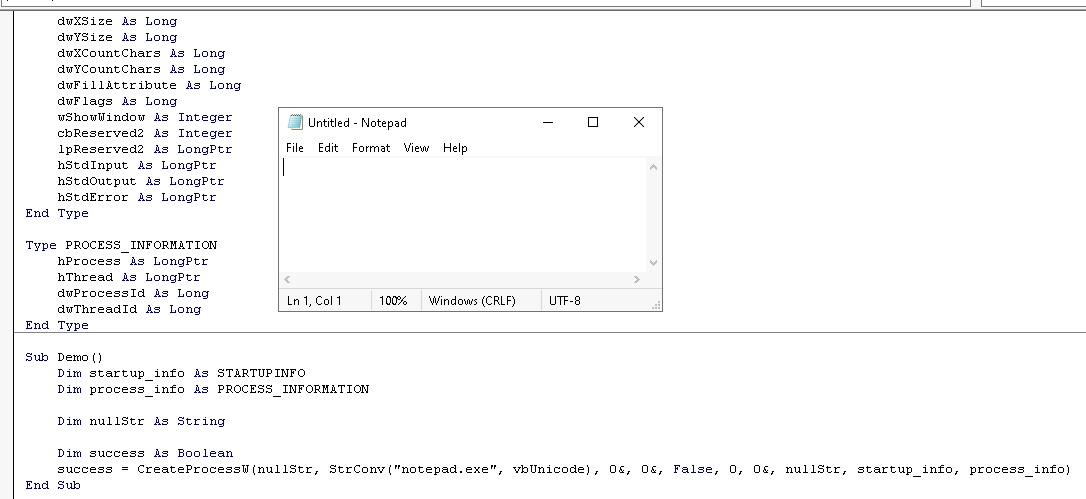Minimize the Notepad window
1086x499 pixels.
tap(548, 122)
